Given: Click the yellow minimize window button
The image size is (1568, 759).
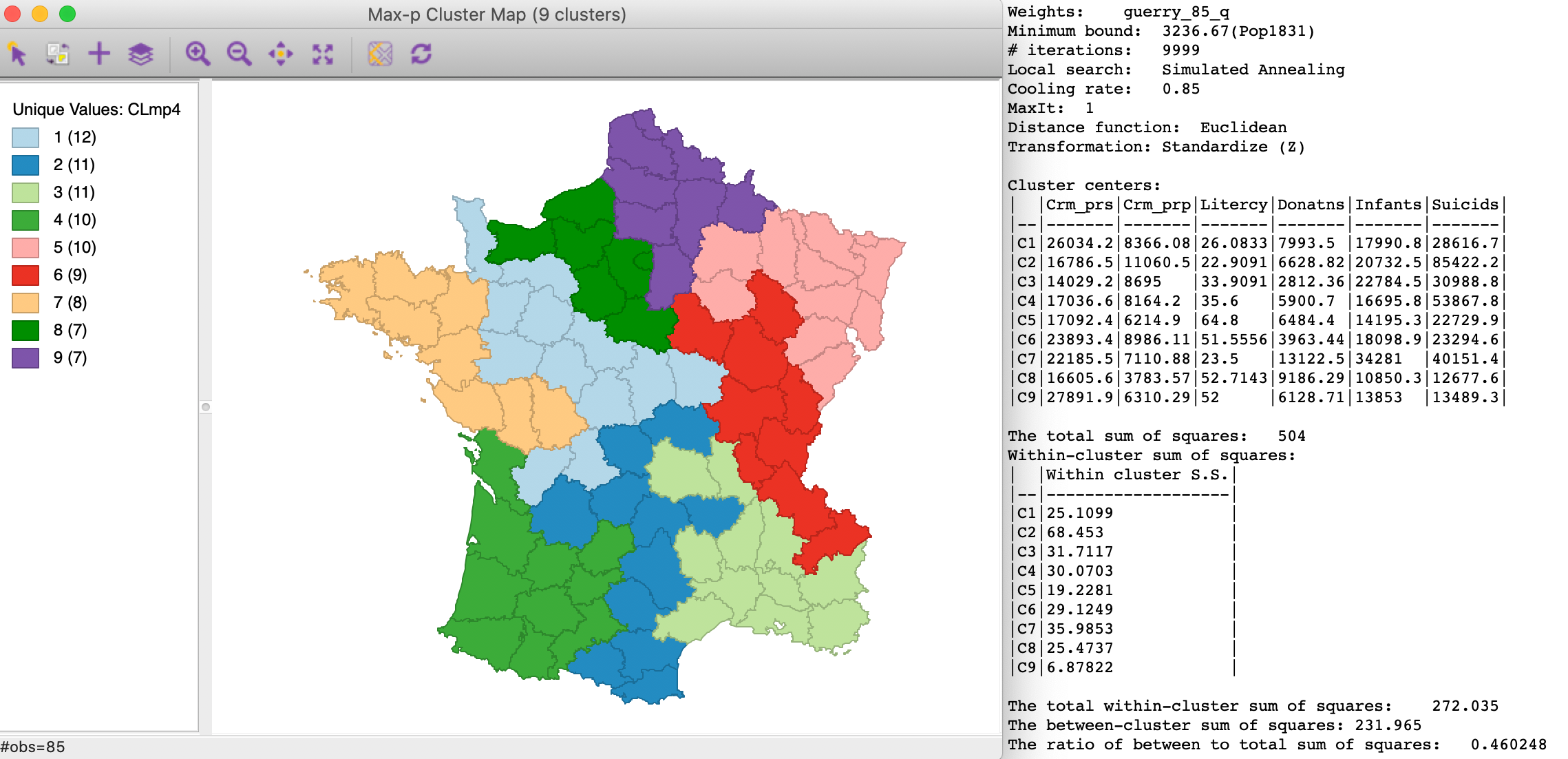Looking at the screenshot, I should pos(40,14).
